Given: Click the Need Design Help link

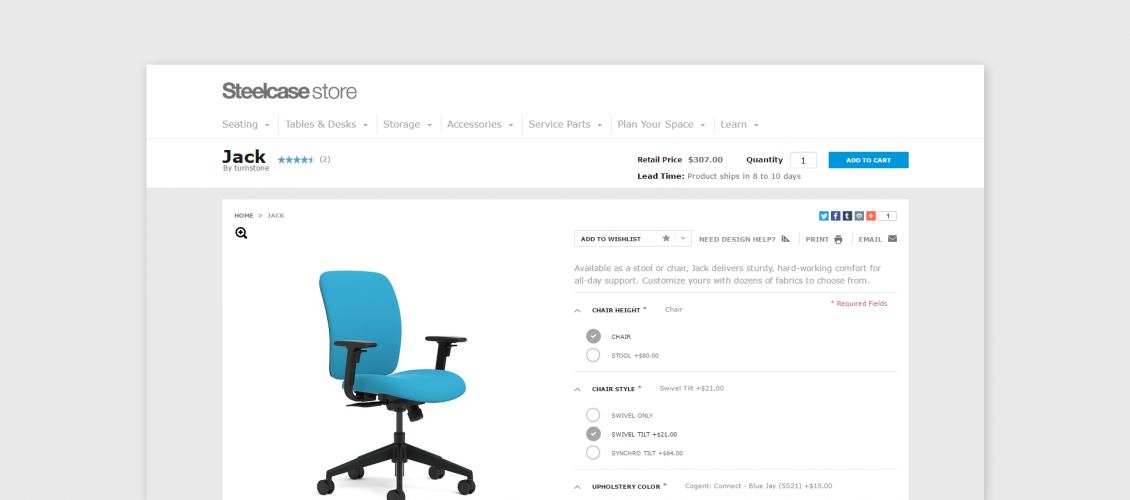Looking at the screenshot, I should point(737,239).
